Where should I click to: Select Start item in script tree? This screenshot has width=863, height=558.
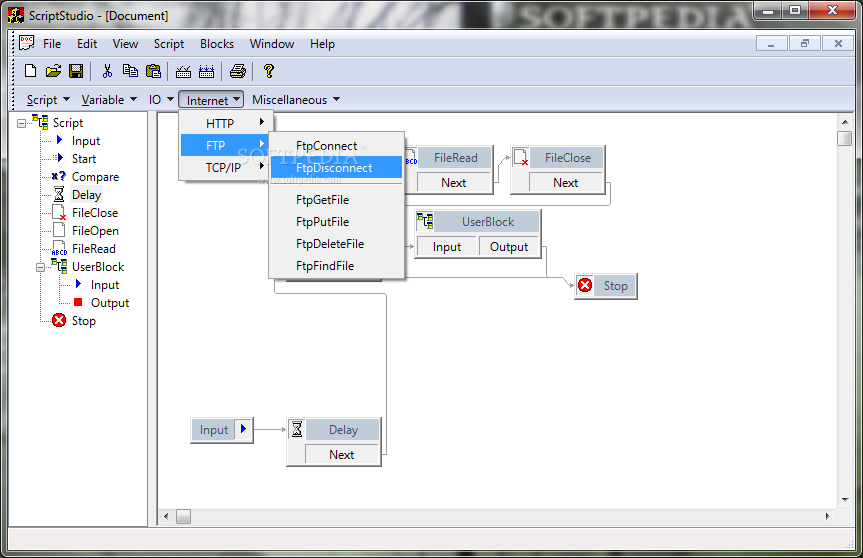pyautogui.click(x=84, y=158)
